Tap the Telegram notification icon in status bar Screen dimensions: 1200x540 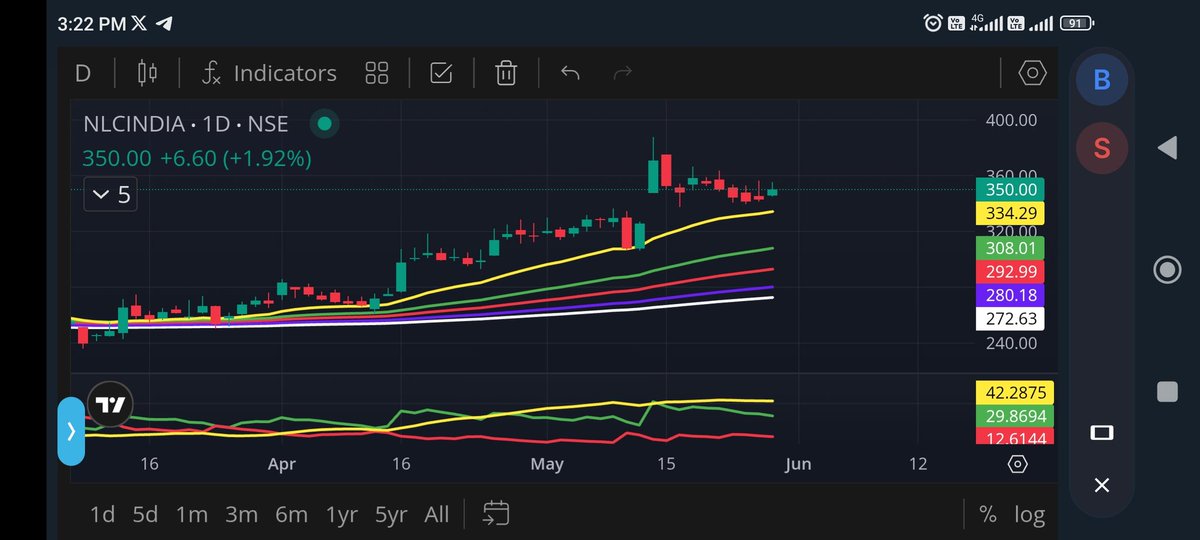coord(164,22)
